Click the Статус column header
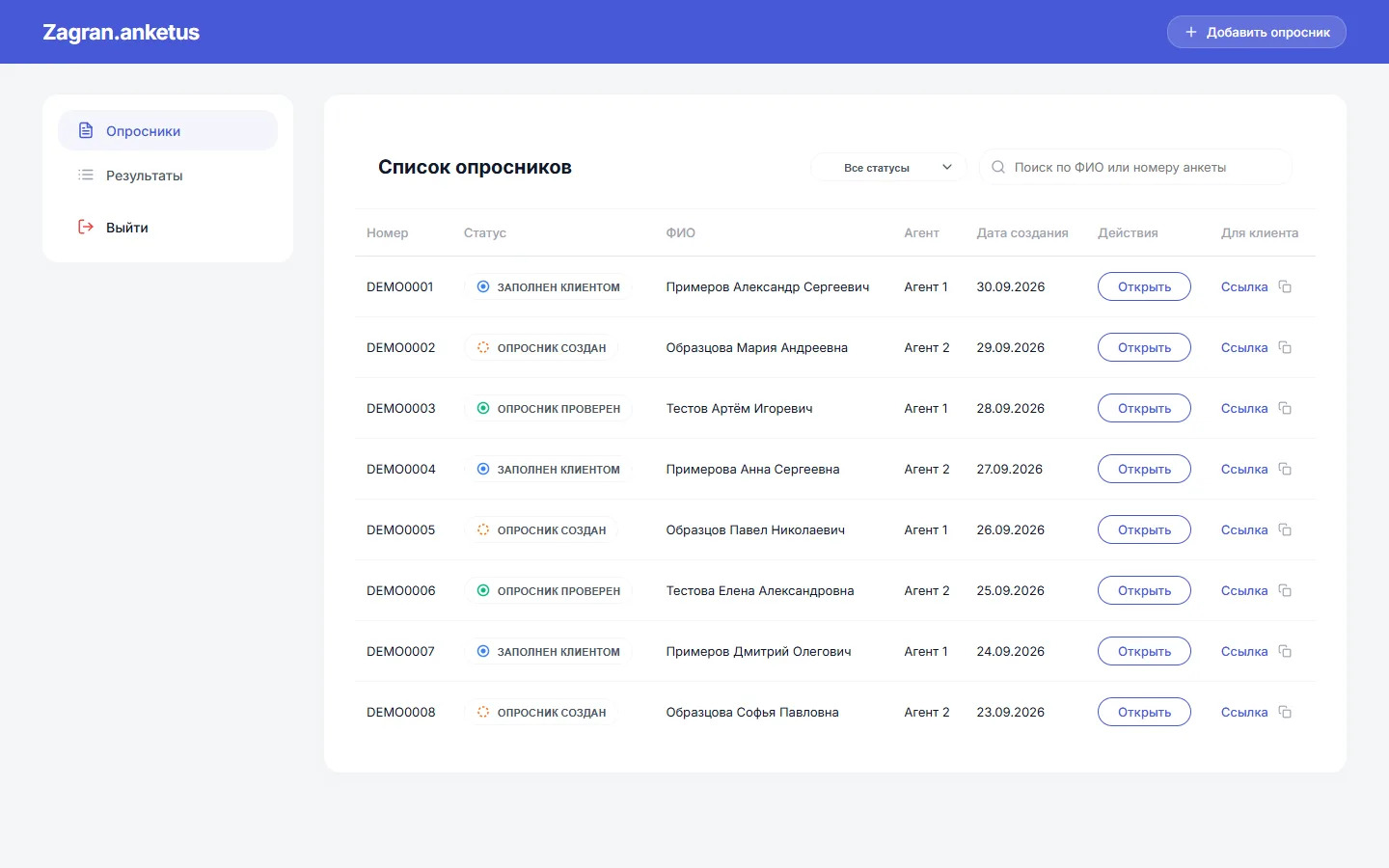Viewport: 1389px width, 868px height. [x=485, y=232]
